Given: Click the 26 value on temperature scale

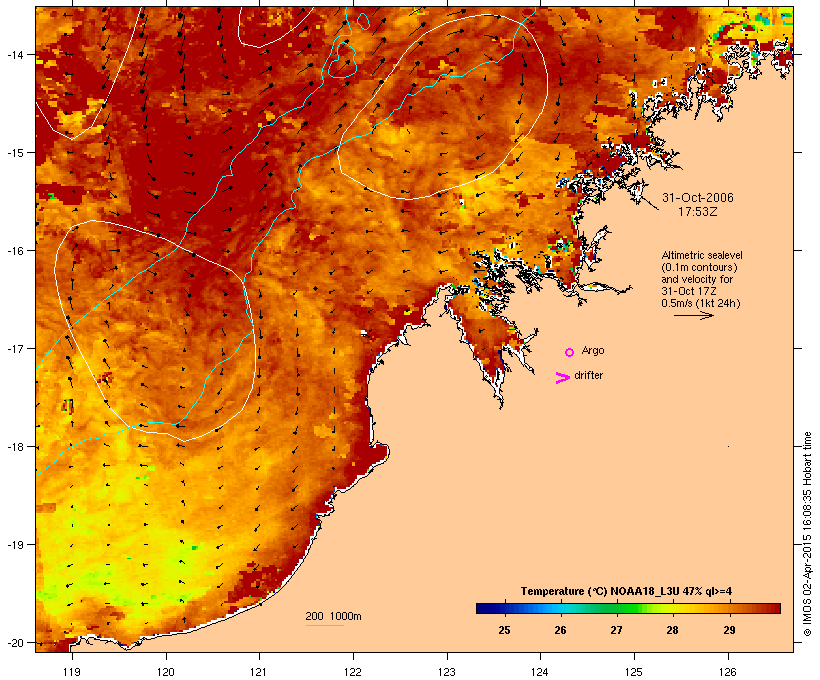Looking at the screenshot, I should 560,630.
